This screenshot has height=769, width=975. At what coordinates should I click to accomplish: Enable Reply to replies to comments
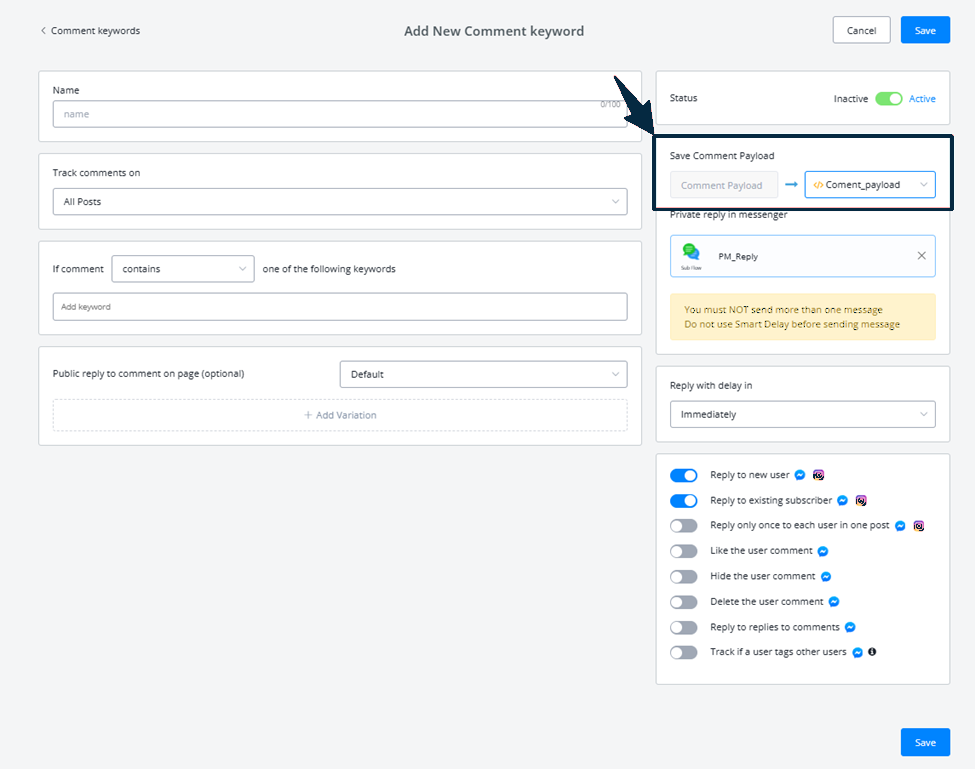click(x=683, y=627)
